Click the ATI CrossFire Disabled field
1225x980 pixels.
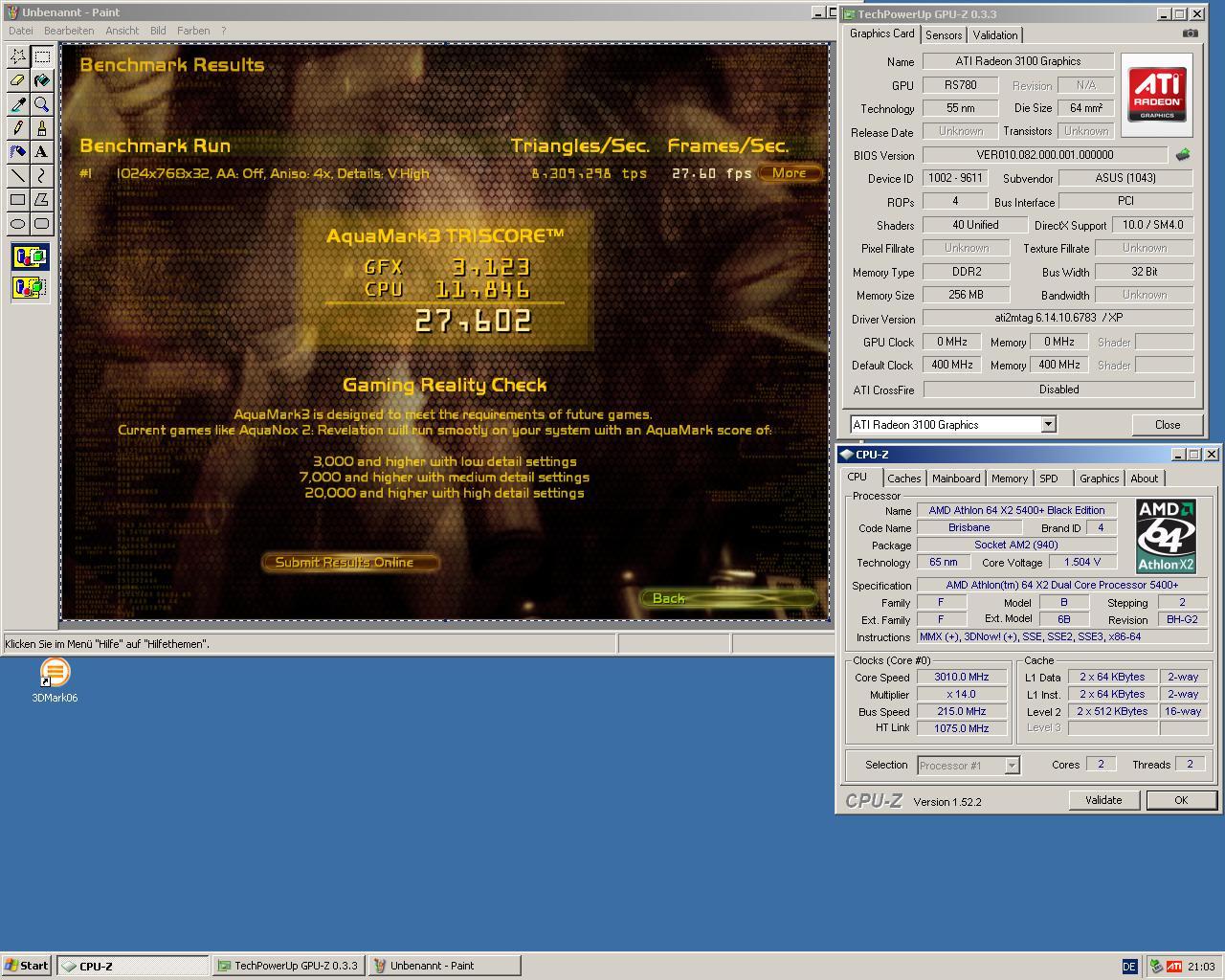coord(1058,390)
